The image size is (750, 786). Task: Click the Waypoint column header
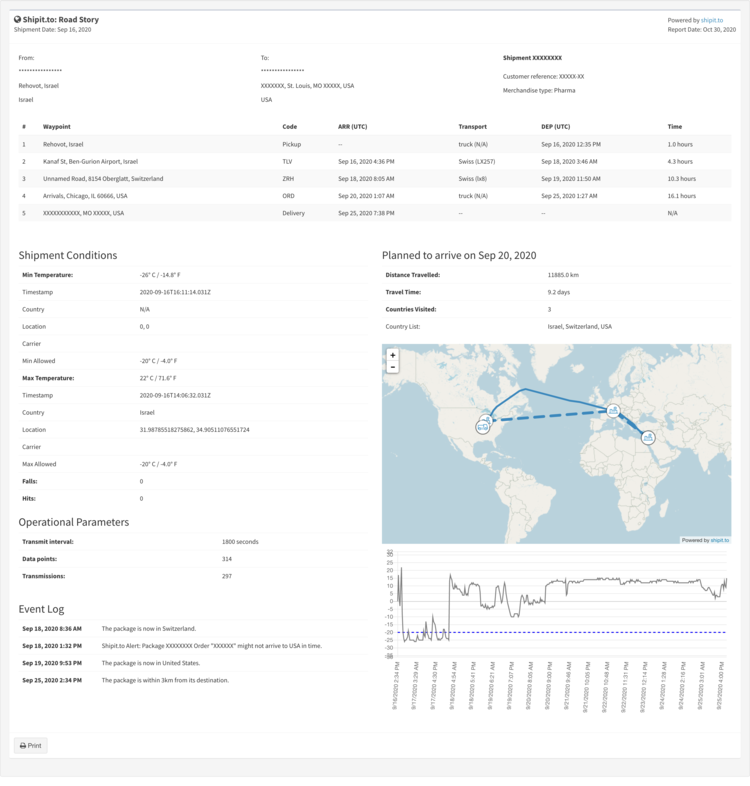[57, 127]
